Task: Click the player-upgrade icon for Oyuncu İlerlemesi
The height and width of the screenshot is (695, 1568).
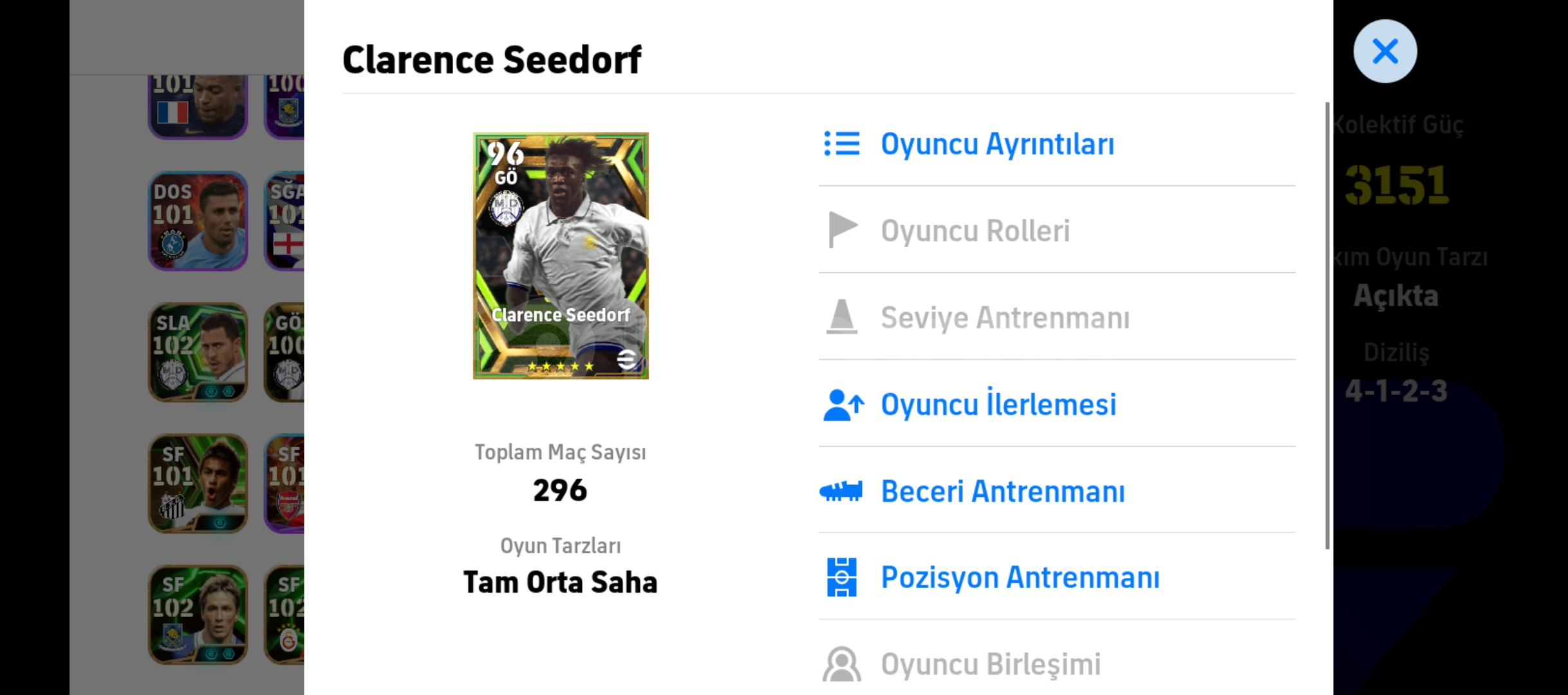Action: click(x=843, y=405)
